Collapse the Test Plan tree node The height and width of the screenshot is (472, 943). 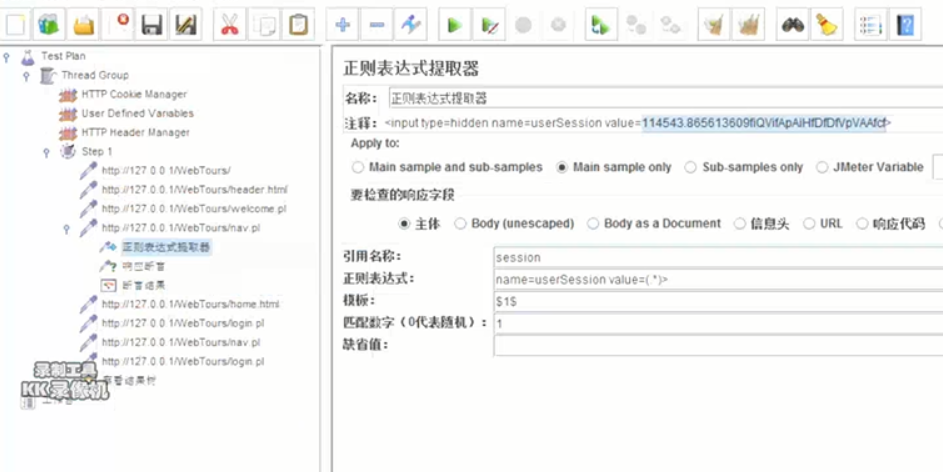click(7, 58)
